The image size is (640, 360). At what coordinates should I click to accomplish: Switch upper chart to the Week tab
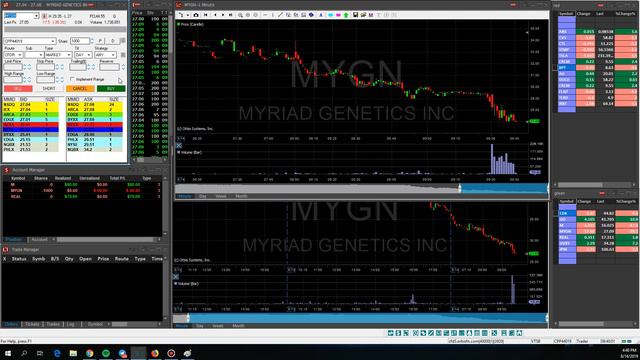point(221,196)
